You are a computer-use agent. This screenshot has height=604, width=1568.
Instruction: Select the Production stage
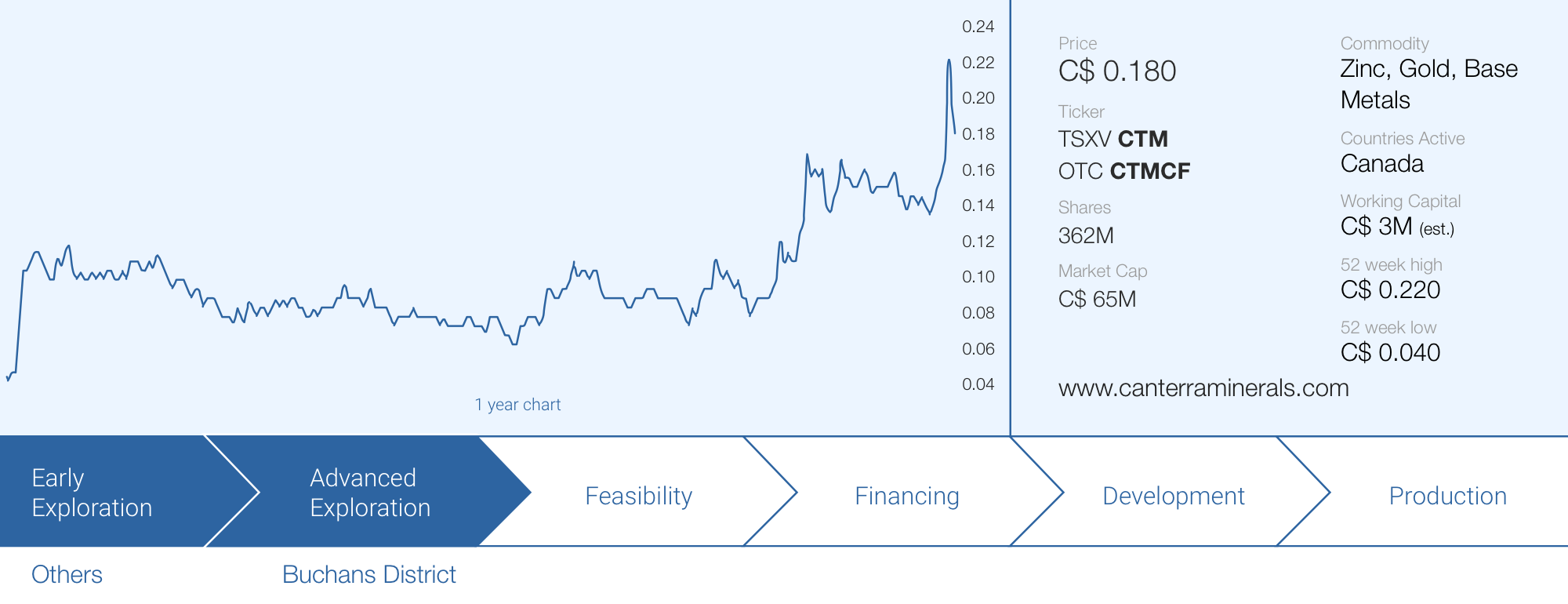[1447, 496]
